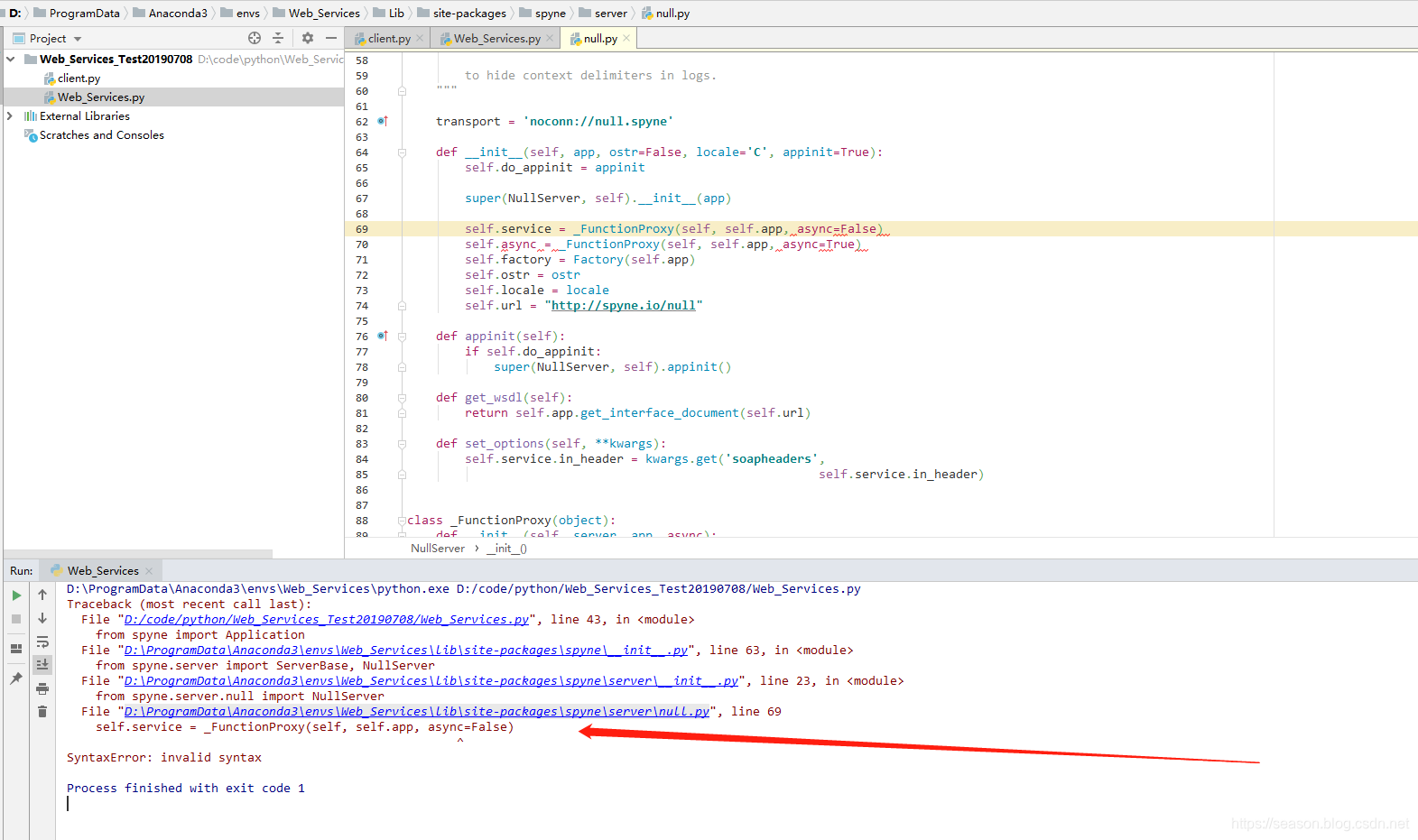Click NullServer in editor breadcrumb
Image resolution: width=1418 pixels, height=840 pixels.
(438, 549)
